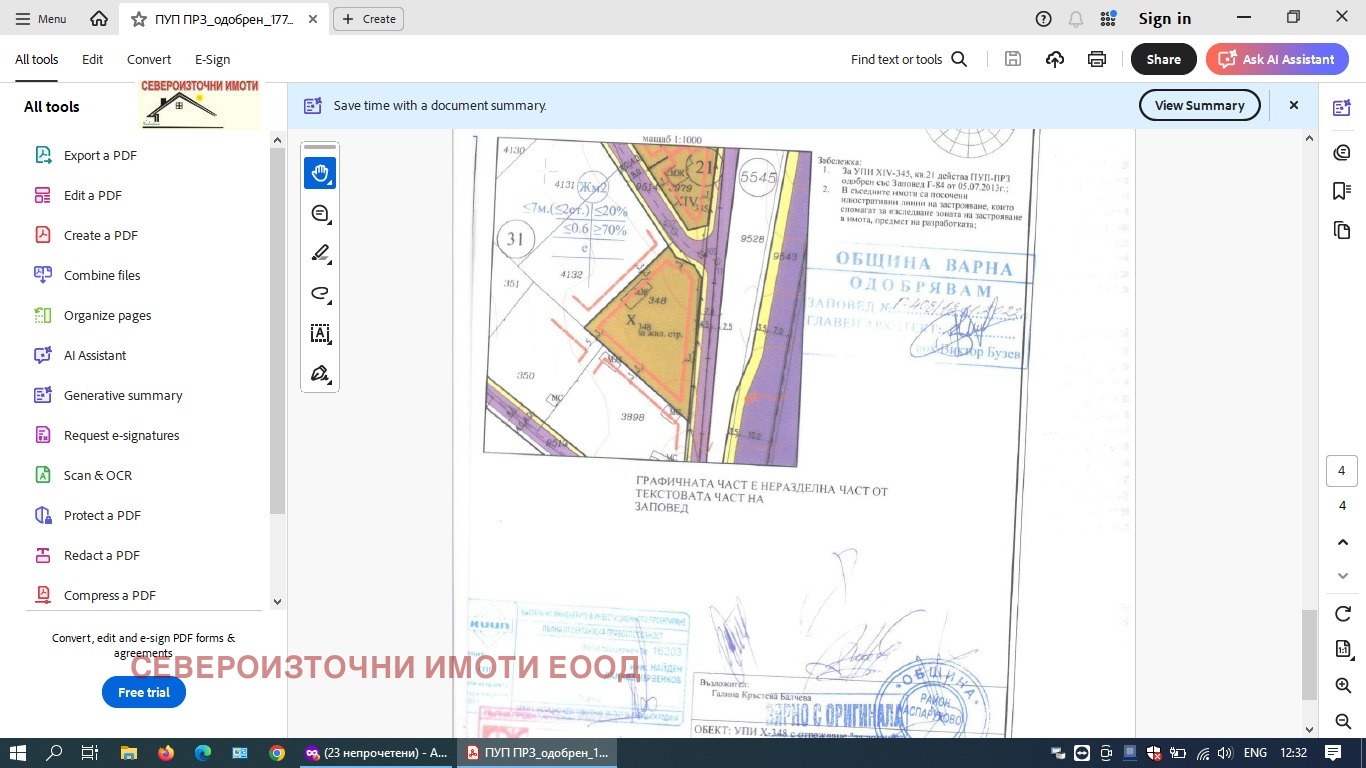The width and height of the screenshot is (1366, 768).
Task: Open the add comment tool
Action: click(320, 213)
